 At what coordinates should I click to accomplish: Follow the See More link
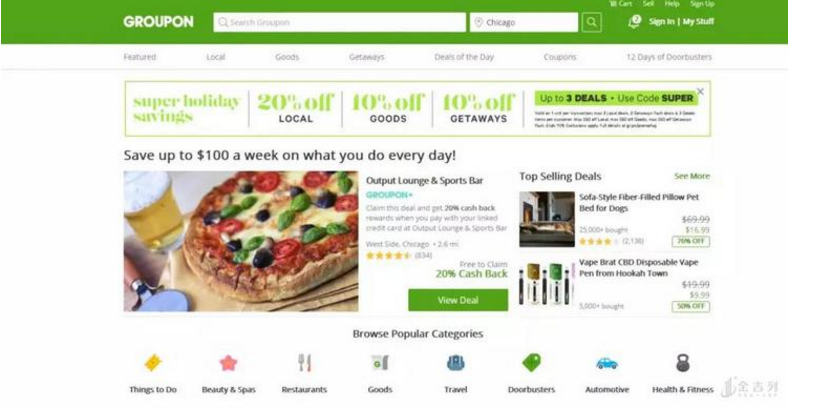pyautogui.click(x=692, y=176)
